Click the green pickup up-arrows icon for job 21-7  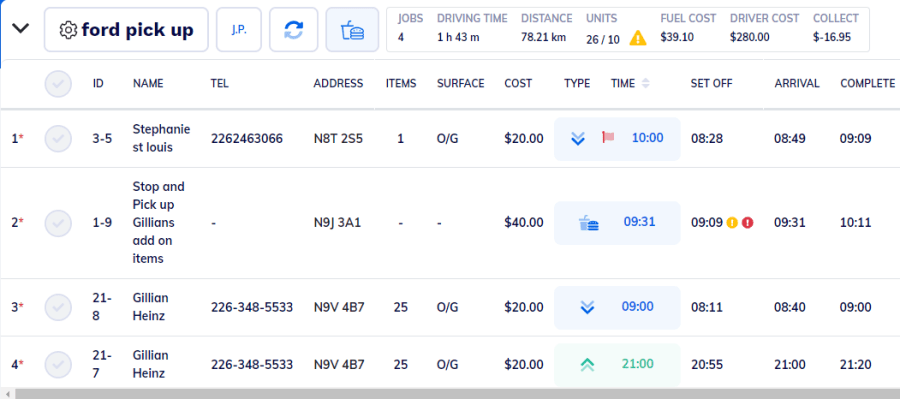(x=587, y=364)
